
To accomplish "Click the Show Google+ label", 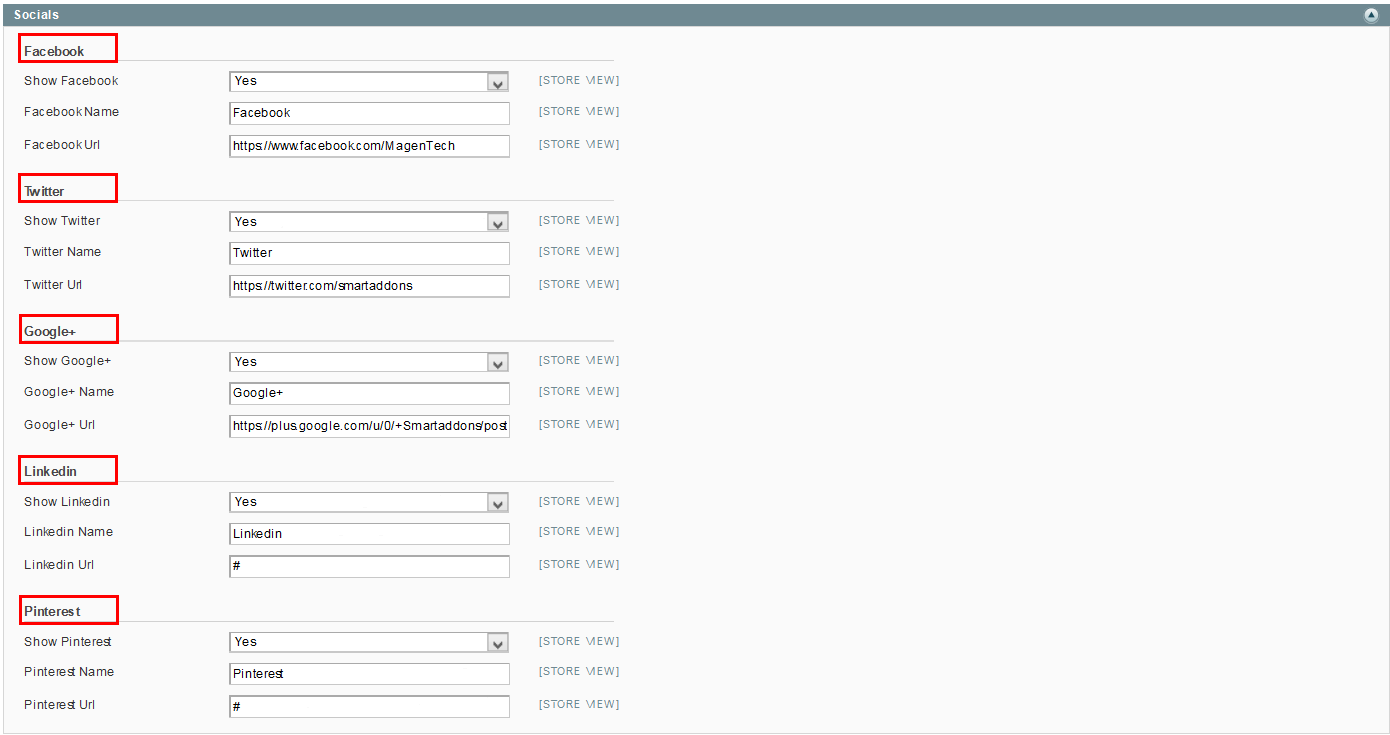I will 68,361.
